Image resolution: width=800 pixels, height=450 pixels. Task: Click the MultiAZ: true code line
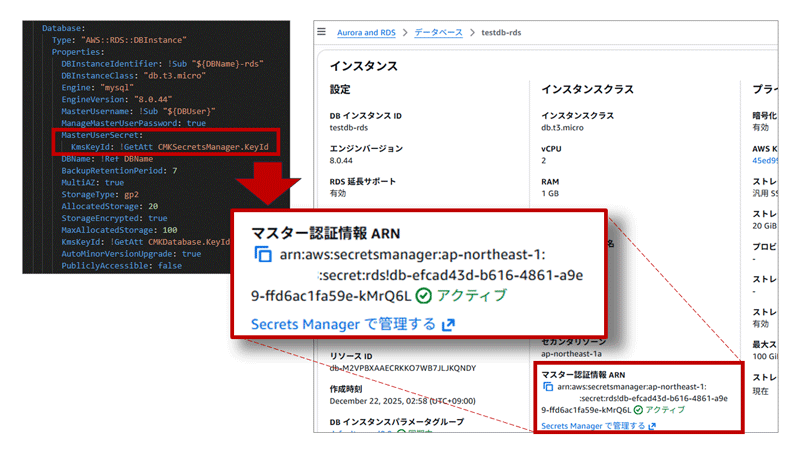pos(93,182)
